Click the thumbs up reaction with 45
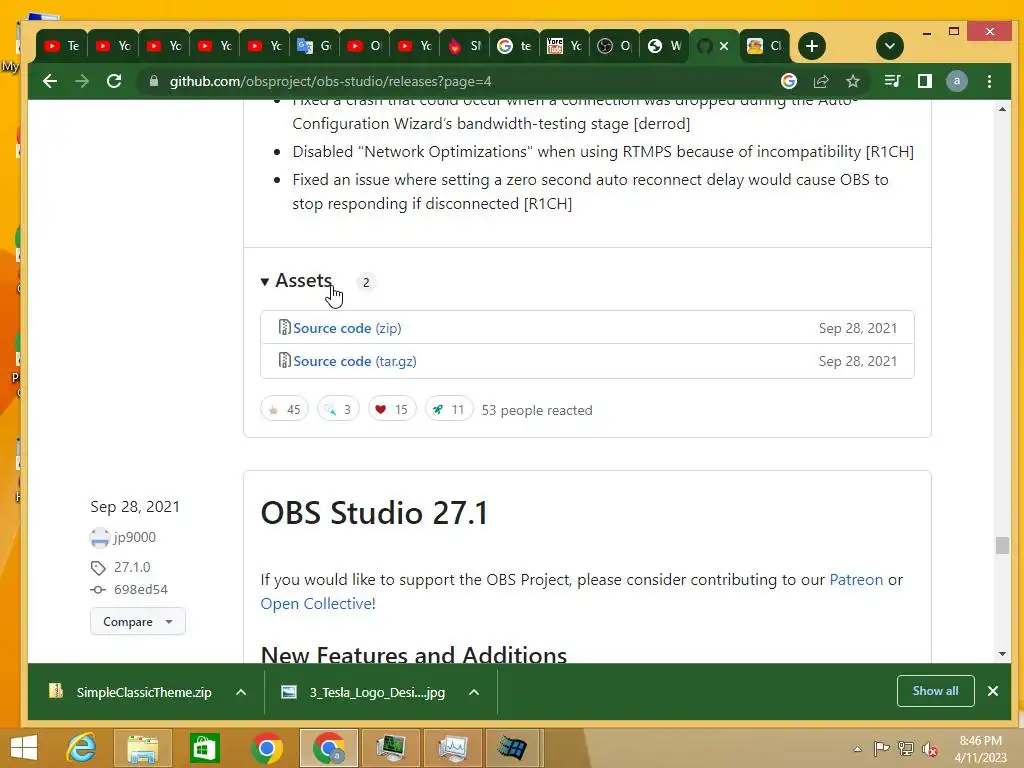This screenshot has height=768, width=1024. click(x=284, y=409)
